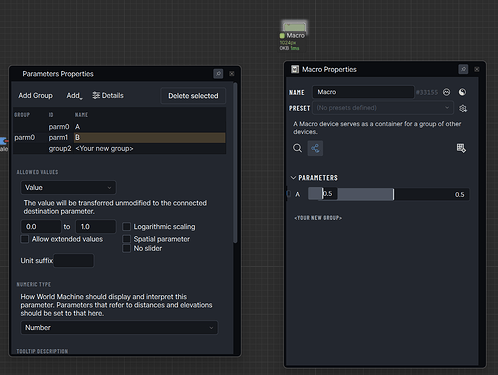This screenshot has width=498, height=375.
Task: Collapse the Parameters section chevron
Action: click(293, 178)
